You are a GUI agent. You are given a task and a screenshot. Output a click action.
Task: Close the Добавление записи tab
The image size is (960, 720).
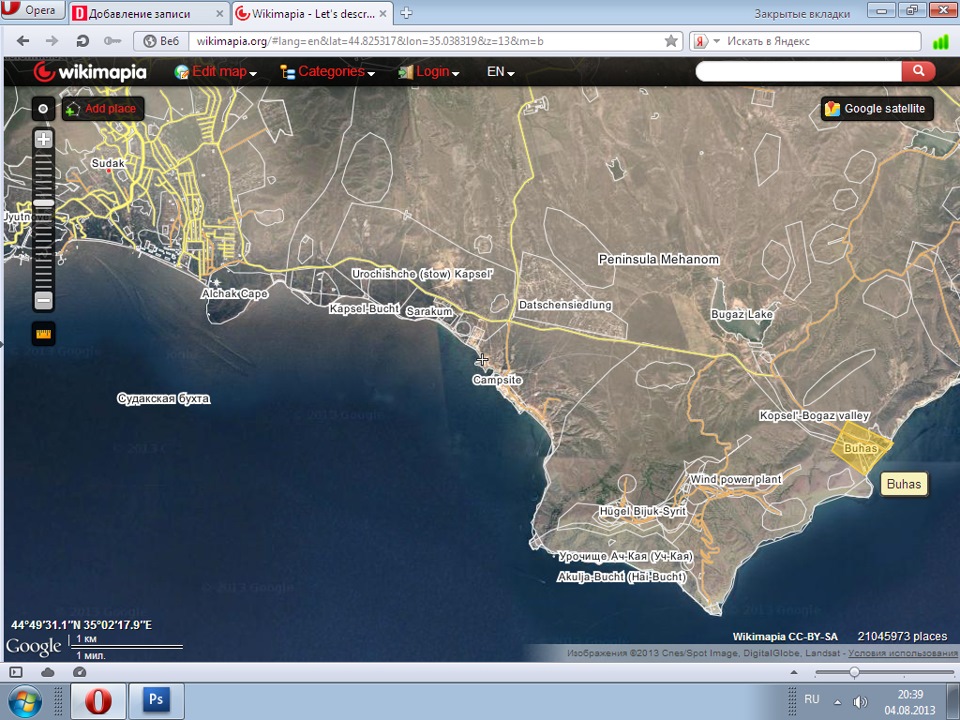219,13
